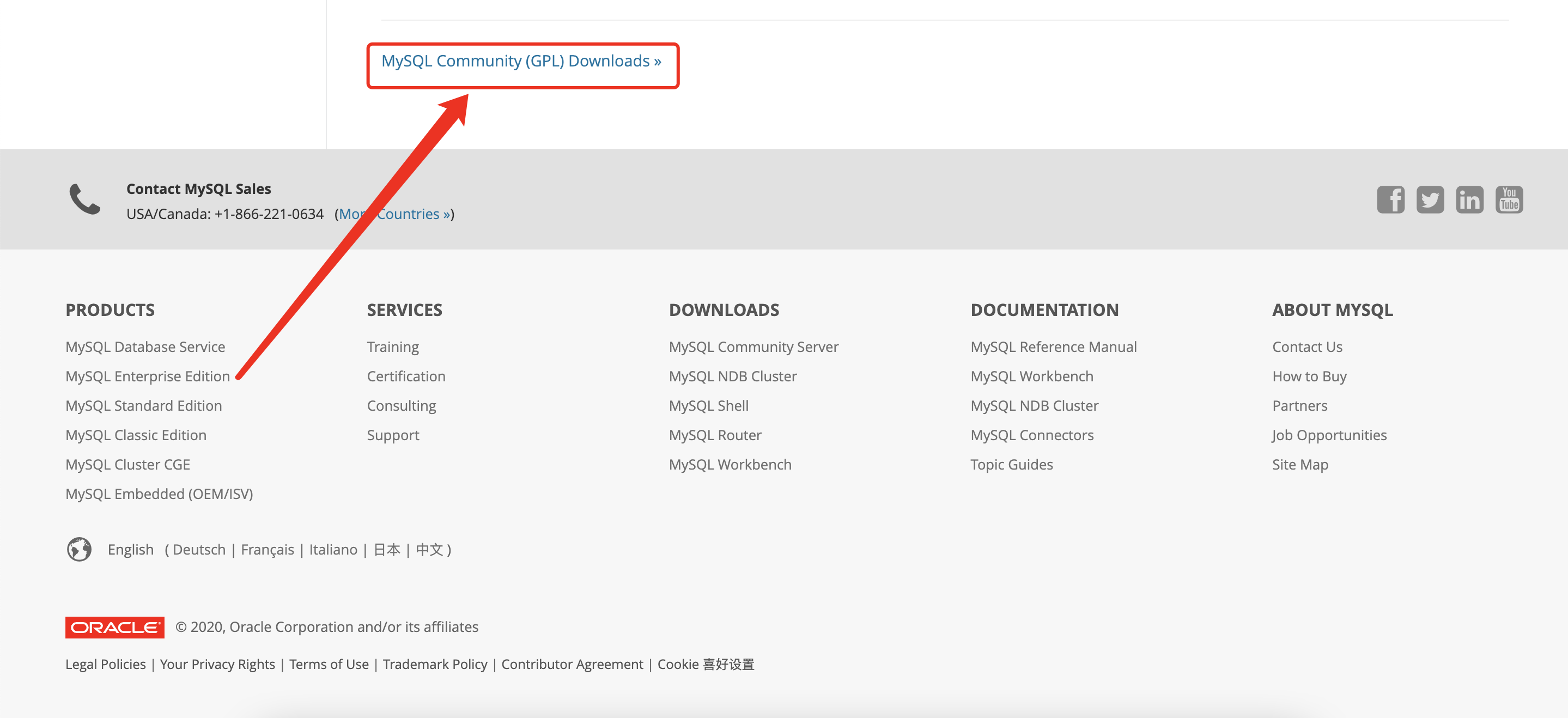
Task: Open MySQL Router download link
Action: click(715, 435)
